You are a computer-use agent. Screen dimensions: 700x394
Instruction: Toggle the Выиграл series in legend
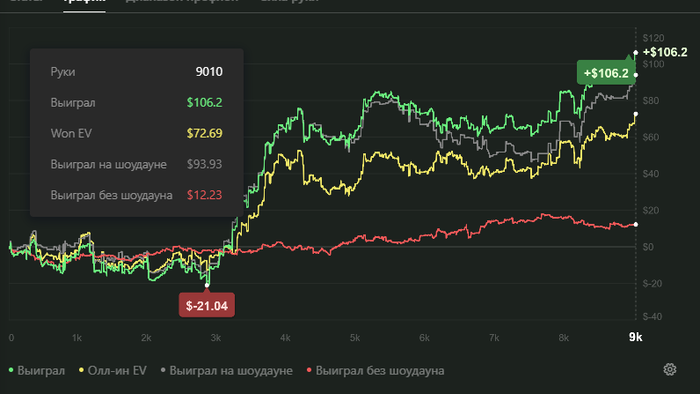[41, 371]
